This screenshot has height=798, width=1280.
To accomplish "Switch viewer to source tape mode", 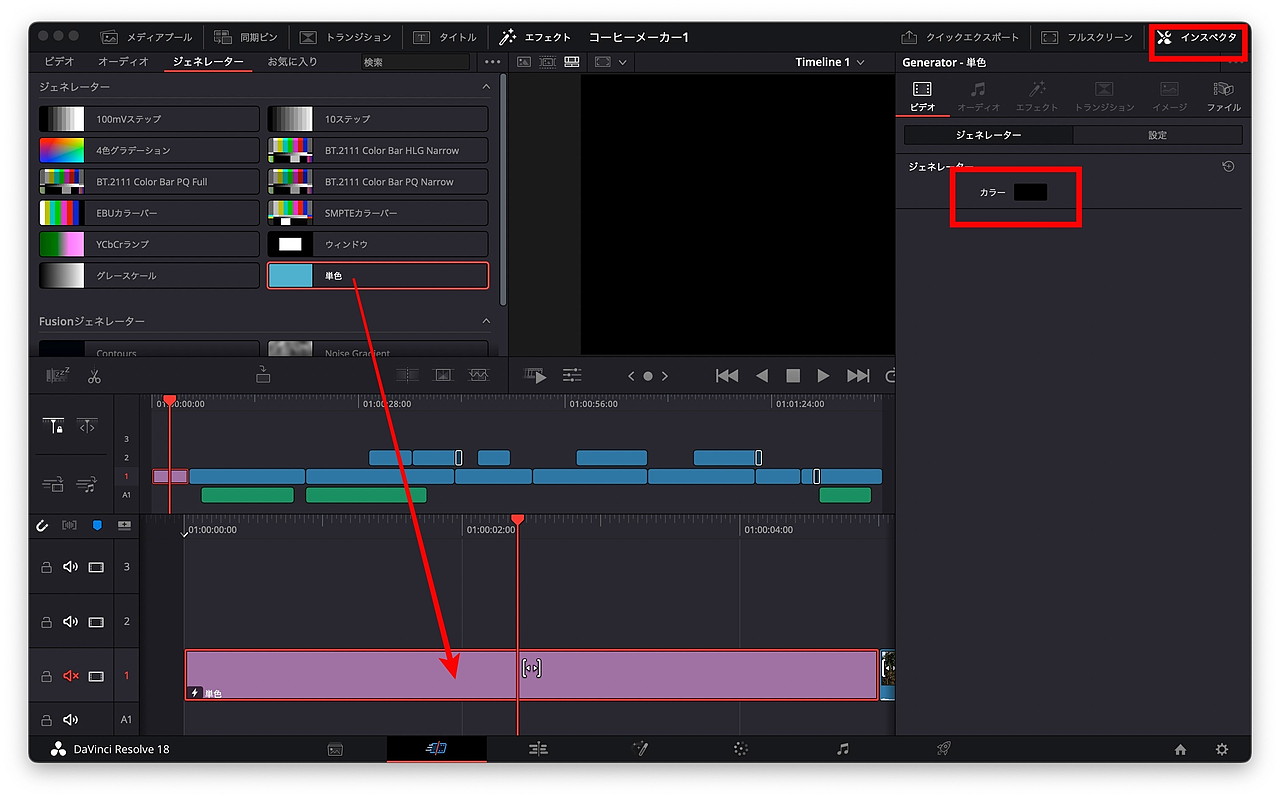I will click(547, 62).
